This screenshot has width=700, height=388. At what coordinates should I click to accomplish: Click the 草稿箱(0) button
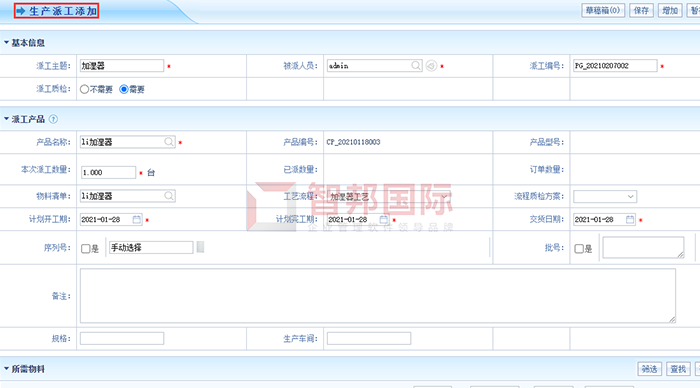(x=603, y=10)
